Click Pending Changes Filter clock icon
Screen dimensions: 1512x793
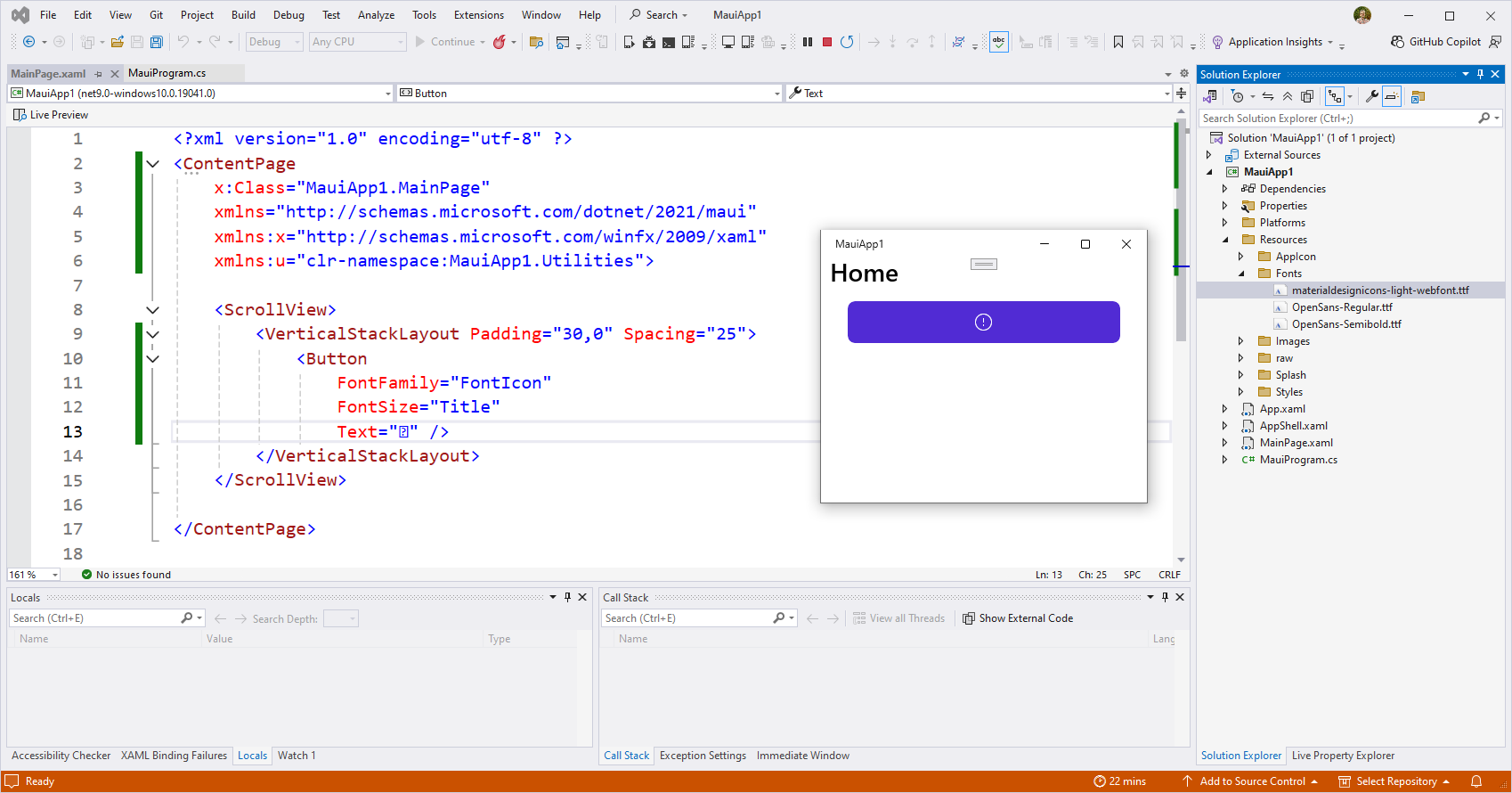[1238, 96]
